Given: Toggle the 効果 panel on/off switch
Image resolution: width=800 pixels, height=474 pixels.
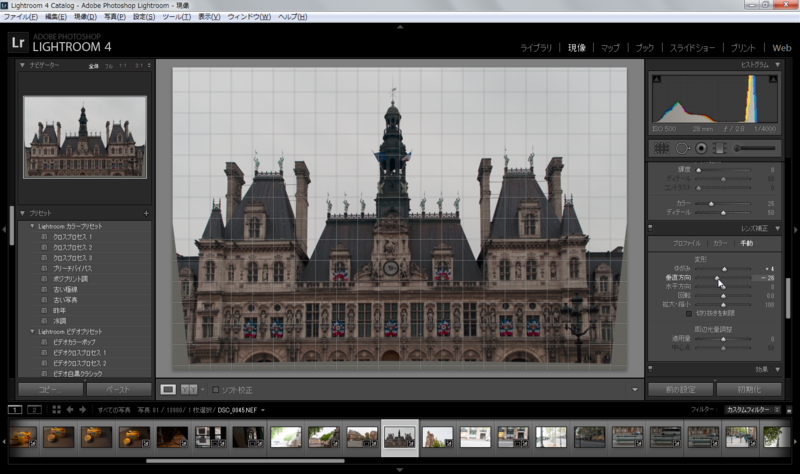Looking at the screenshot, I should pos(651,369).
